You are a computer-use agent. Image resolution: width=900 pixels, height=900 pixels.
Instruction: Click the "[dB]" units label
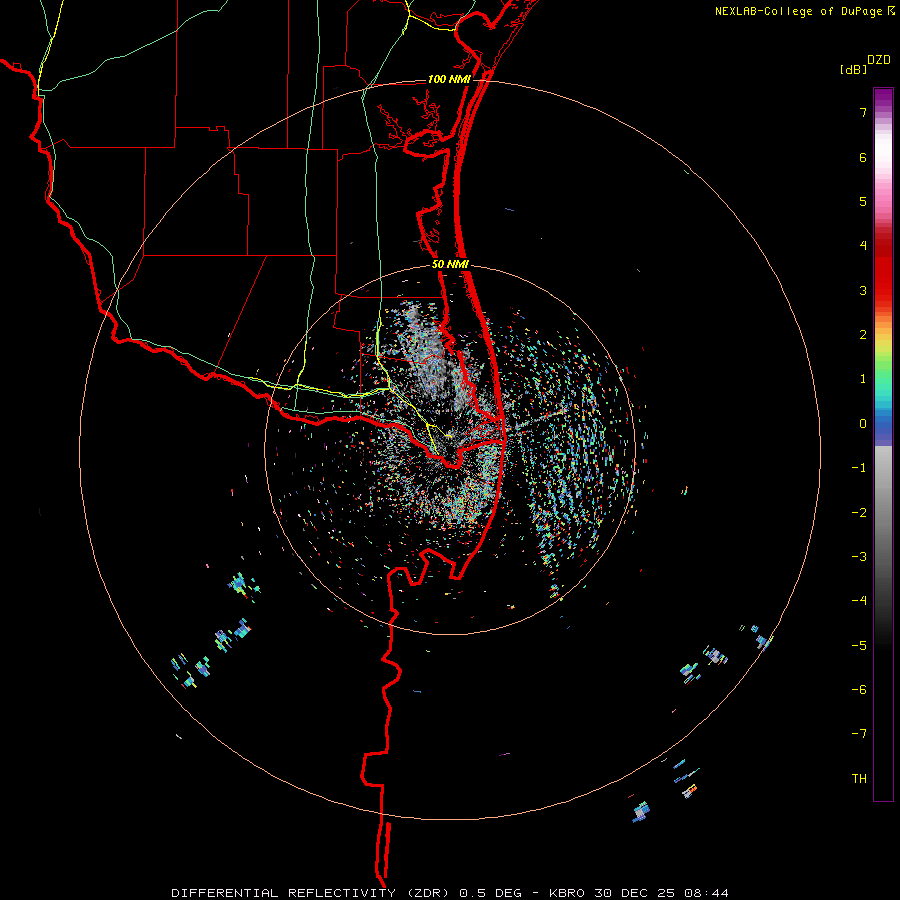pos(854,70)
